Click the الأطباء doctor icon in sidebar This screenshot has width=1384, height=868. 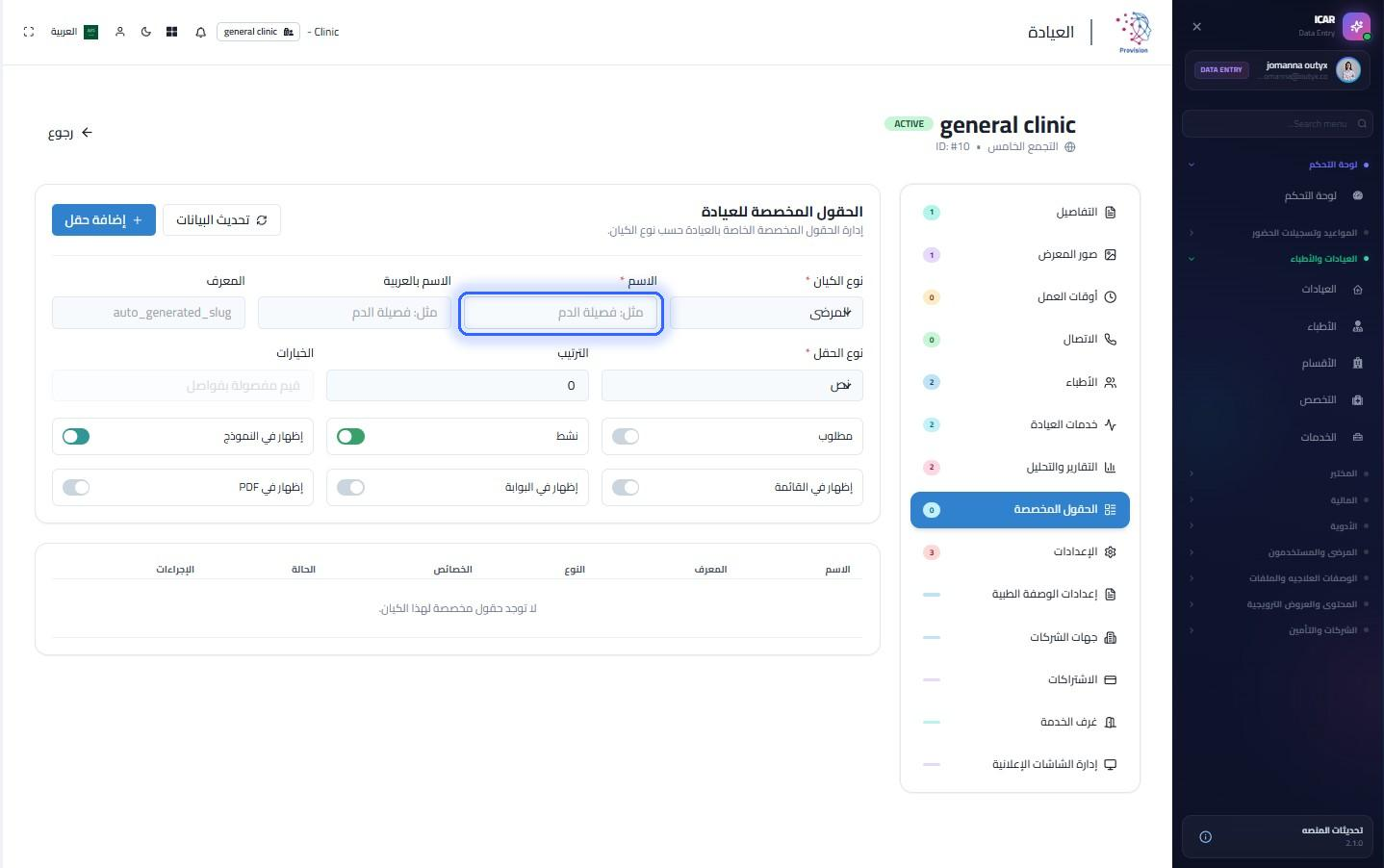point(1358,326)
